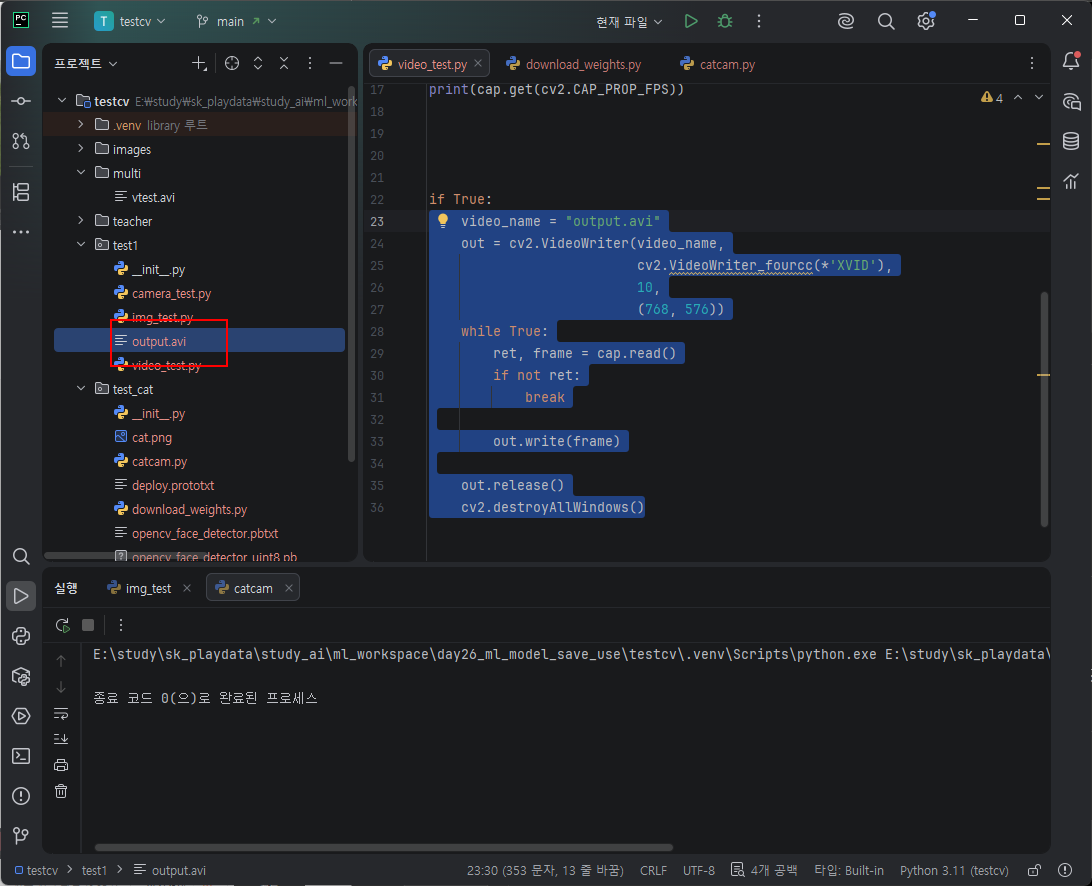Open the Python Packages tool window
This screenshot has width=1092, height=886.
click(21, 676)
